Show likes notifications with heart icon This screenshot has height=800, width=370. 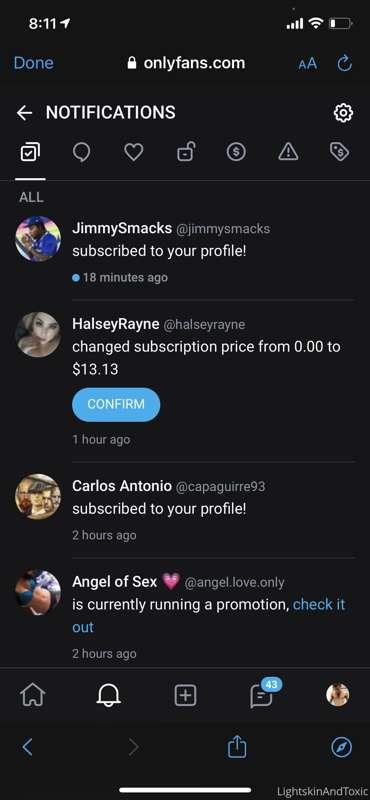pos(134,152)
